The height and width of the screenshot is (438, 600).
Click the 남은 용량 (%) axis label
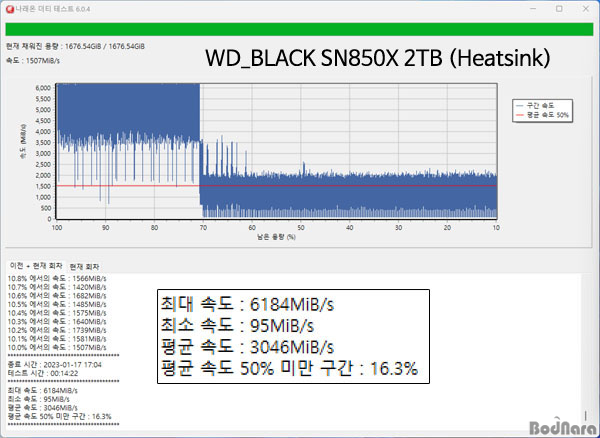click(x=276, y=237)
